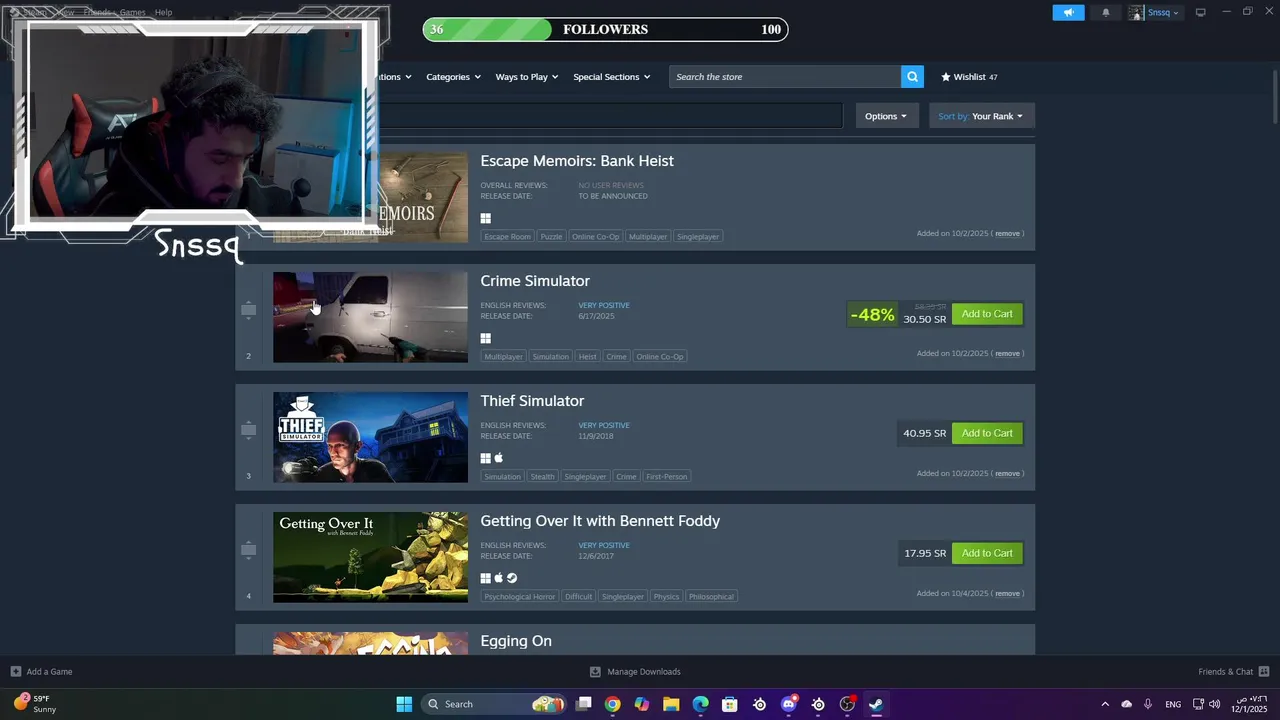Open the Categories dropdown
The width and height of the screenshot is (1280, 720).
coord(453,77)
